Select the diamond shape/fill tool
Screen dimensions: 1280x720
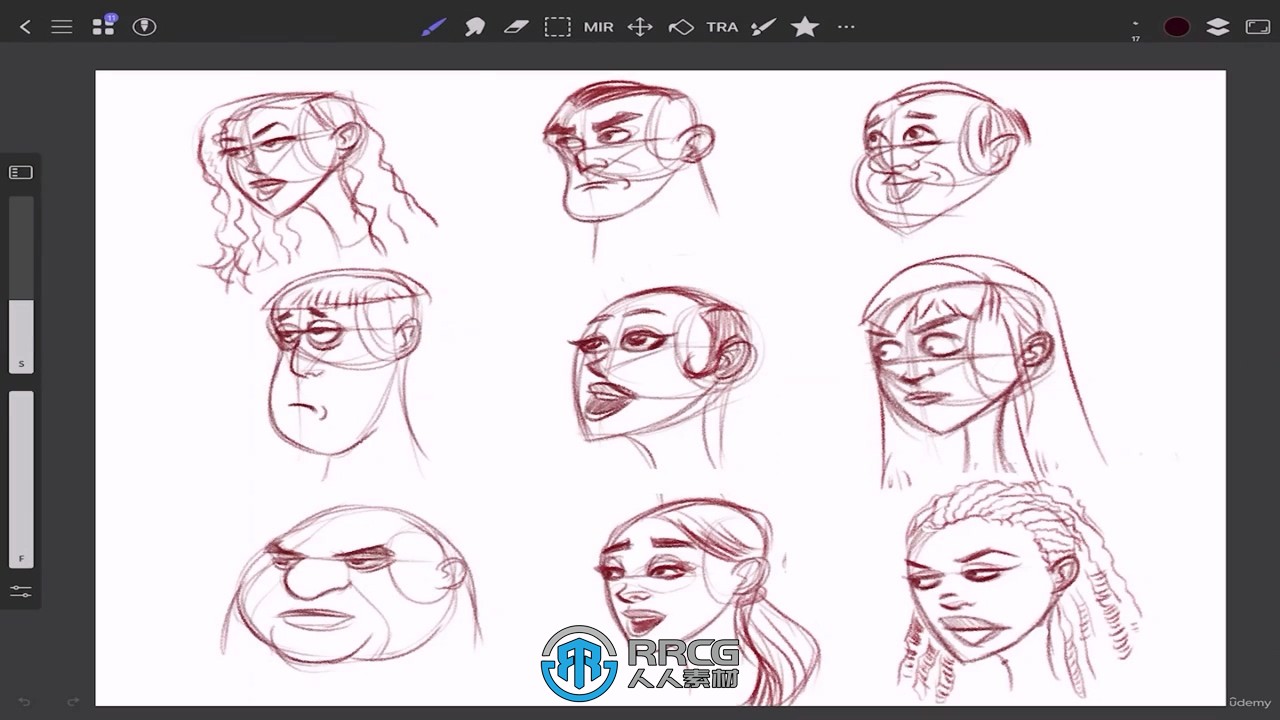pyautogui.click(x=681, y=27)
